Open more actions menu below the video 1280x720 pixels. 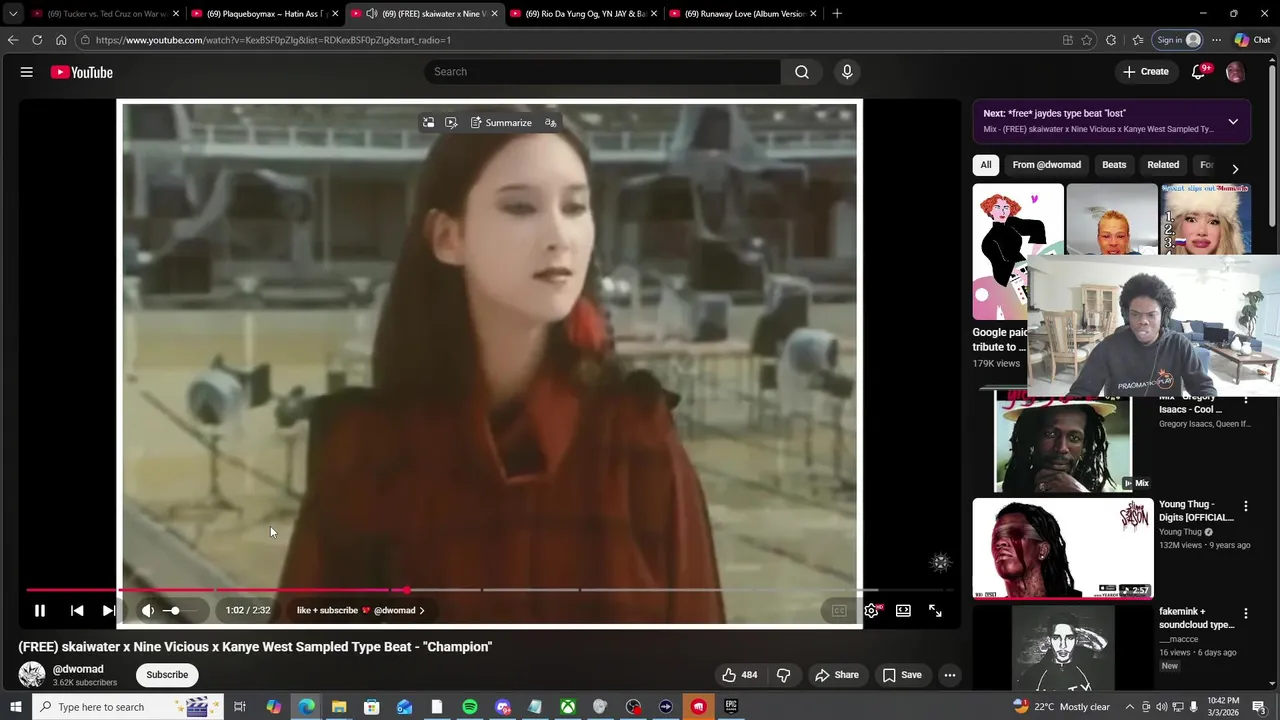950,675
